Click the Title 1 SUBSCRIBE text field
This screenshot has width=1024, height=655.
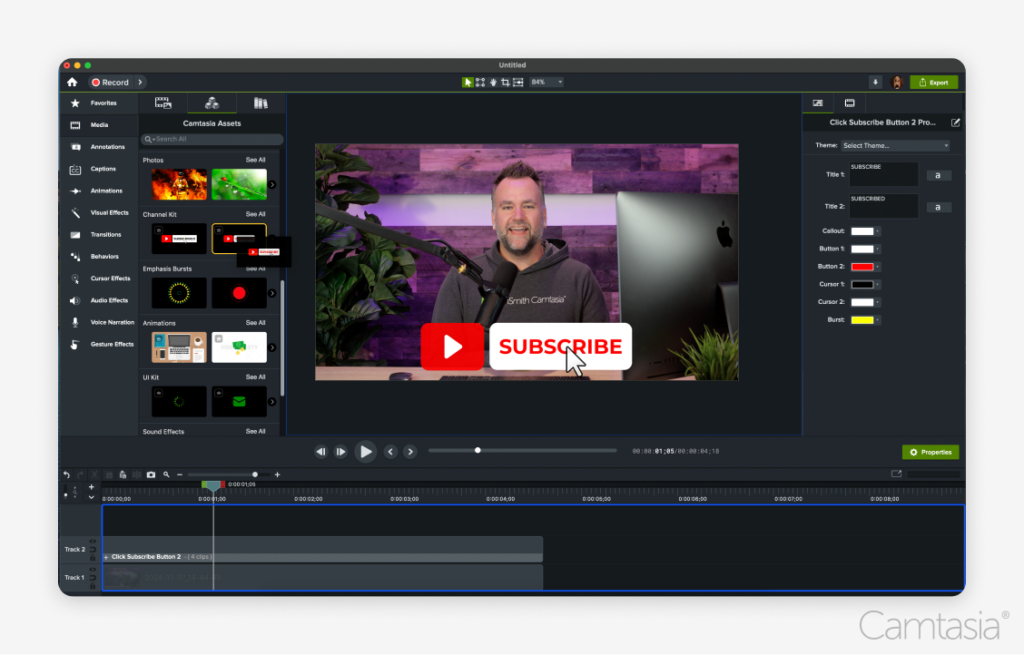coord(884,174)
